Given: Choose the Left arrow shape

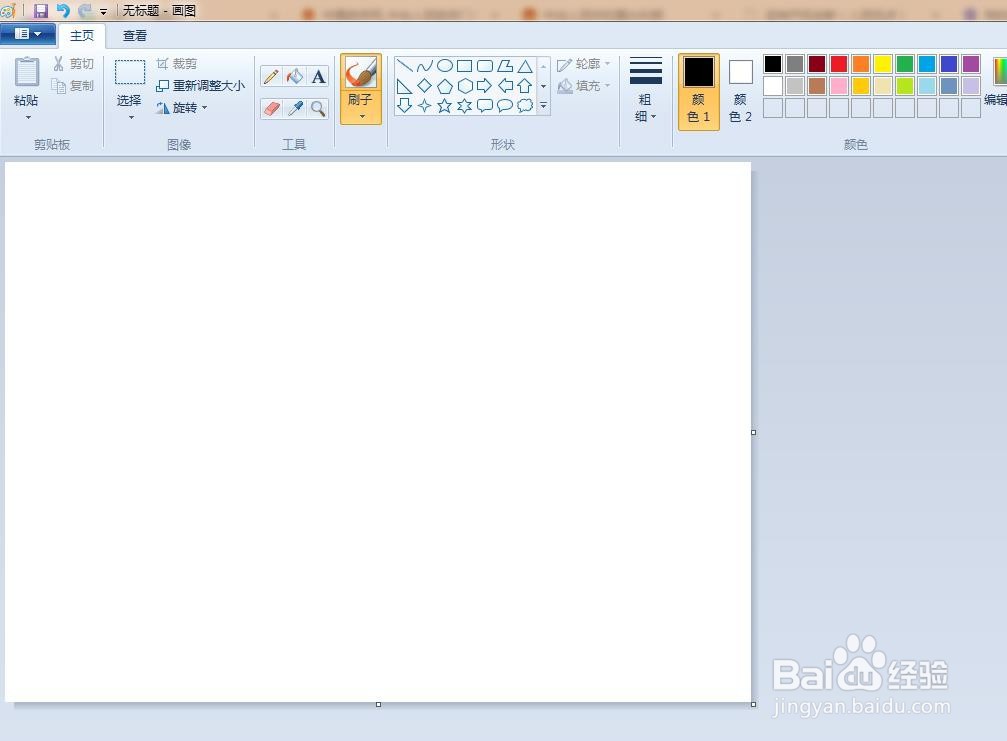Looking at the screenshot, I should (505, 85).
